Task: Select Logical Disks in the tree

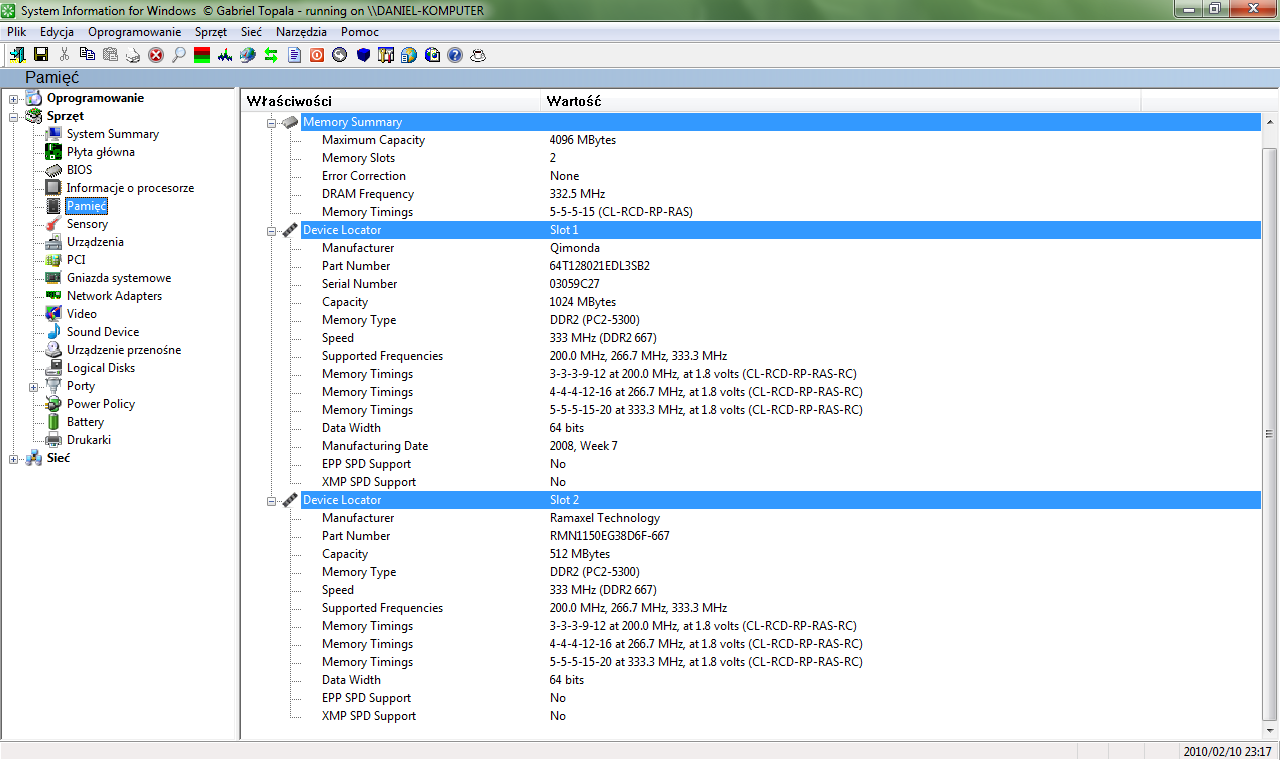Action: pyautogui.click(x=100, y=368)
